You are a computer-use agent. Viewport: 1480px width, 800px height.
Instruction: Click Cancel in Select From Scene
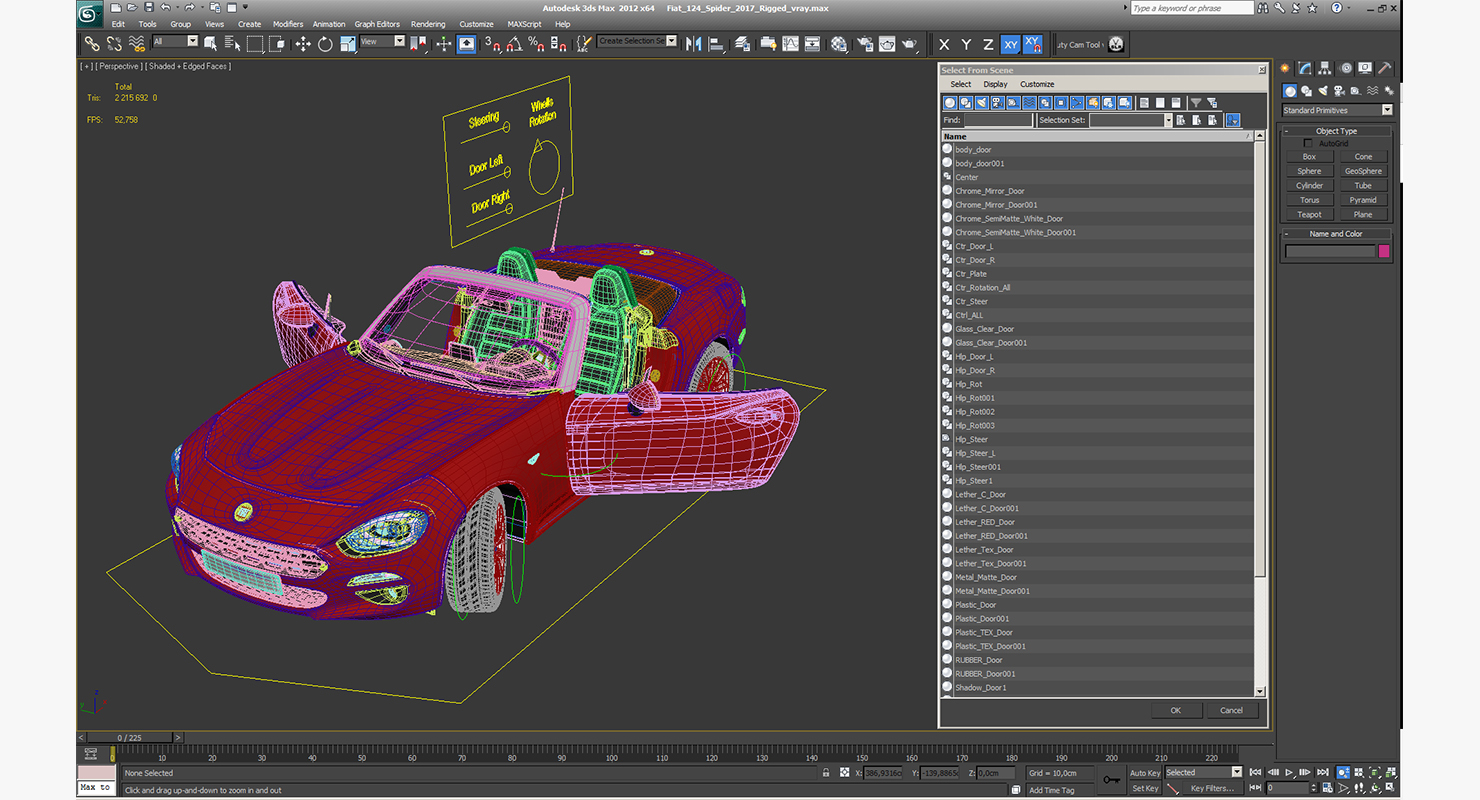1231,710
